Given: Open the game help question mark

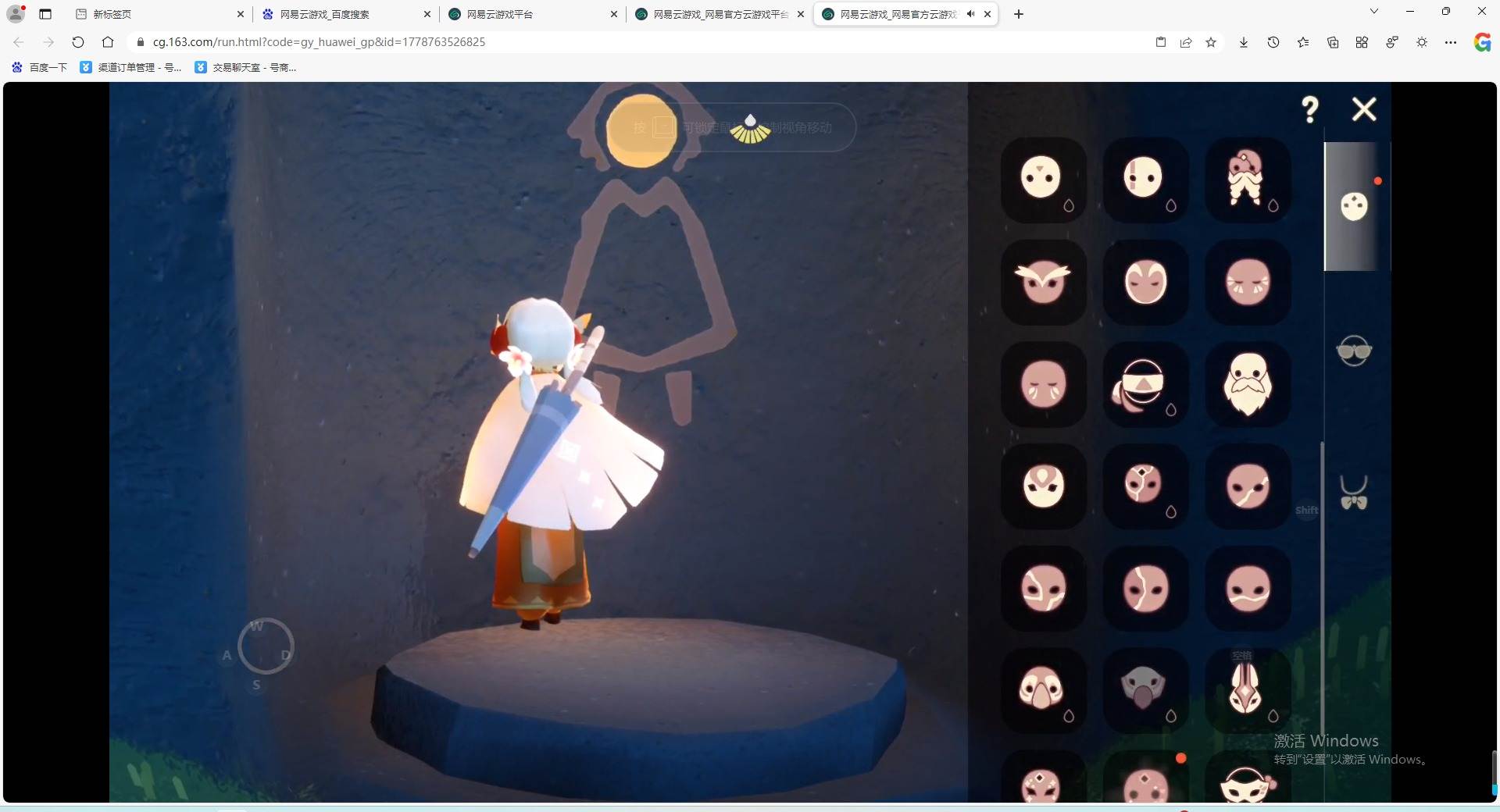Looking at the screenshot, I should pos(1310,109).
